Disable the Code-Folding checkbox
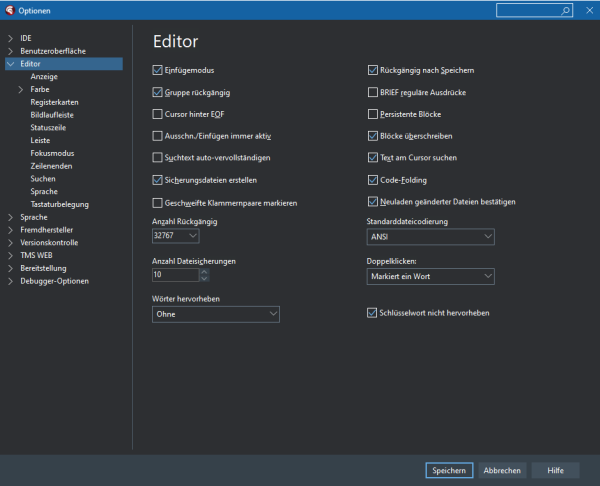The image size is (600, 486). 373,180
